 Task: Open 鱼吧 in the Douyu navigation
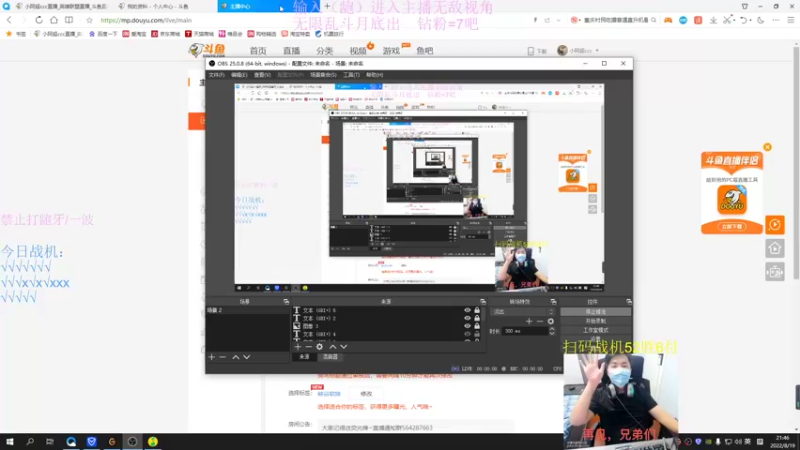424,51
